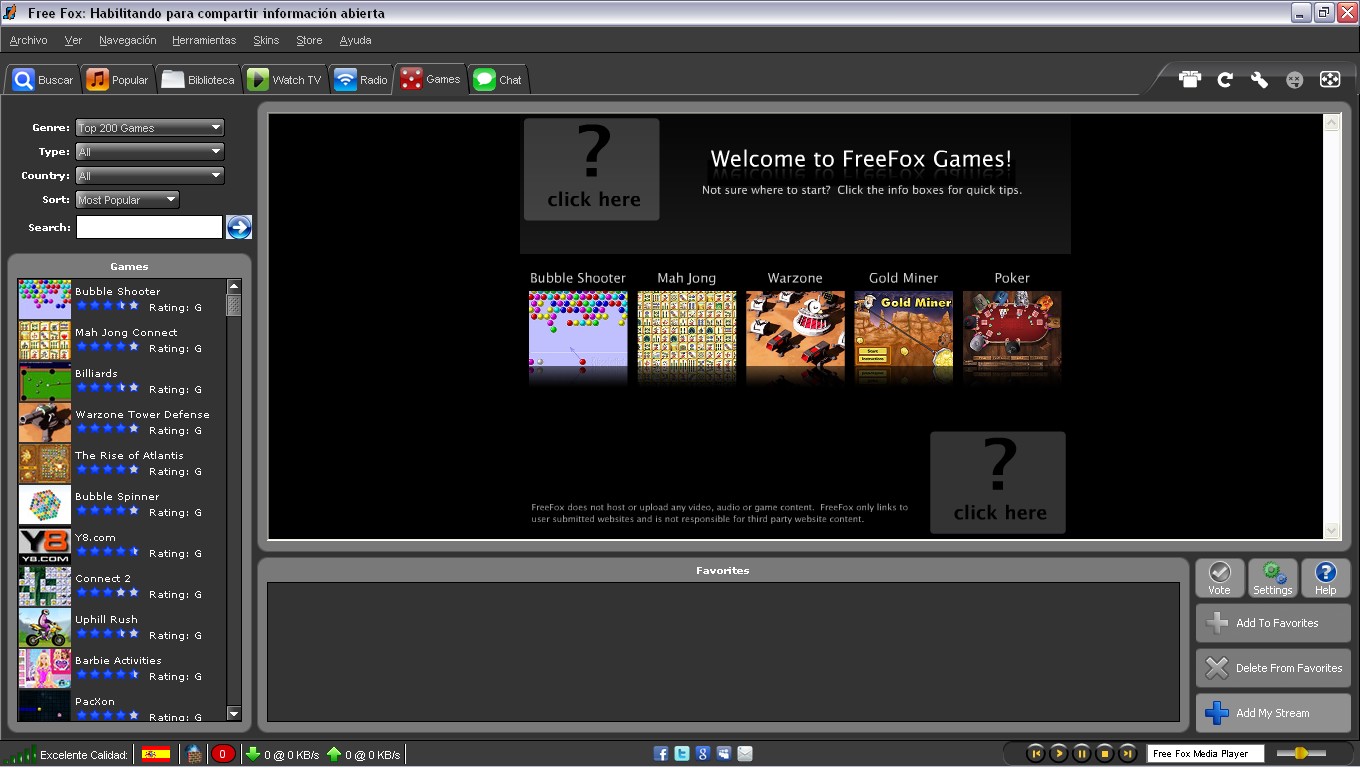Open the Sort dropdown

pos(127,200)
